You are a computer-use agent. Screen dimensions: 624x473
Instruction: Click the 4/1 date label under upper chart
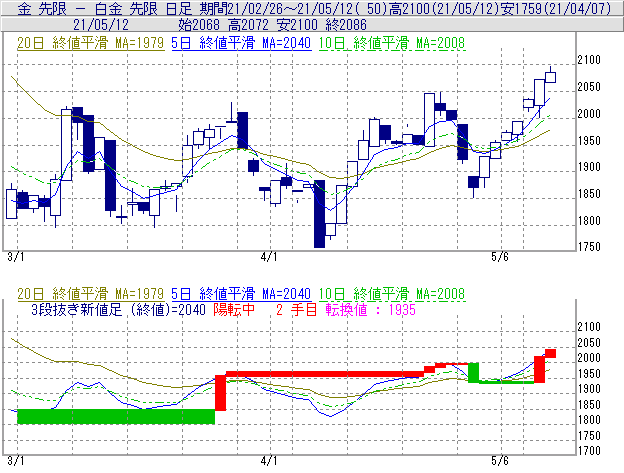(x=269, y=257)
